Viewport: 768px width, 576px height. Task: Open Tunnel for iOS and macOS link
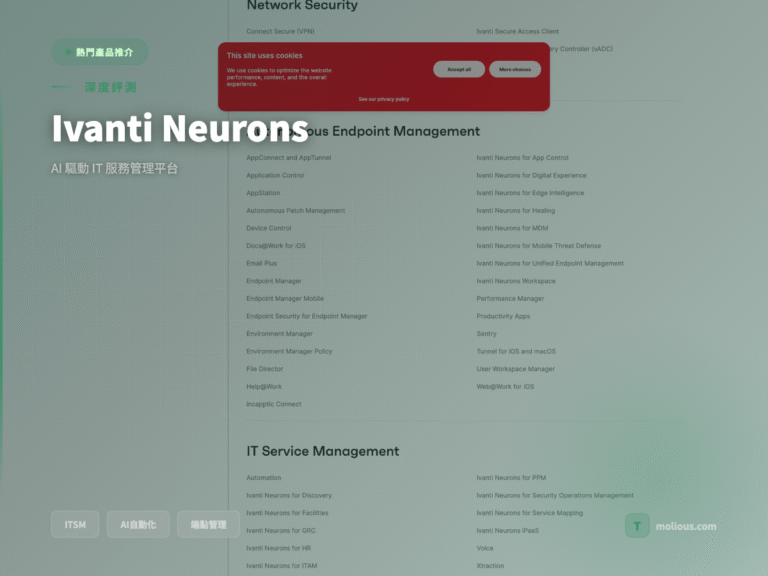[x=516, y=352]
